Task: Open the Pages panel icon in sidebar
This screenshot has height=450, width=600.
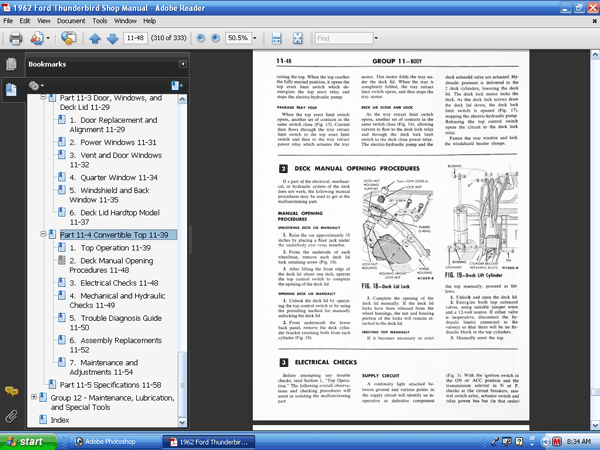Action: coord(11,64)
